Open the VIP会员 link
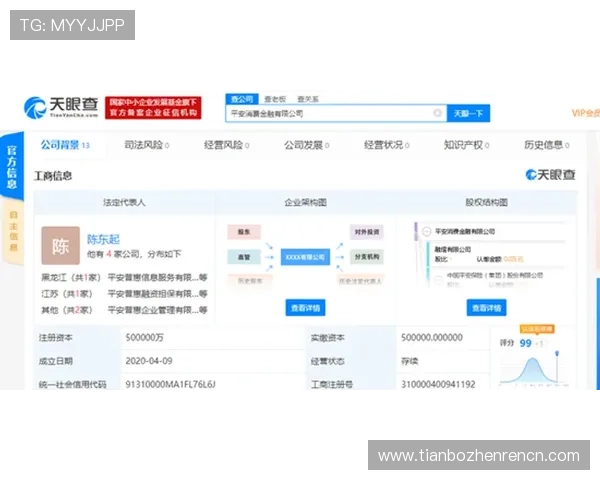Screen dimensions: 600x480 pos(585,113)
